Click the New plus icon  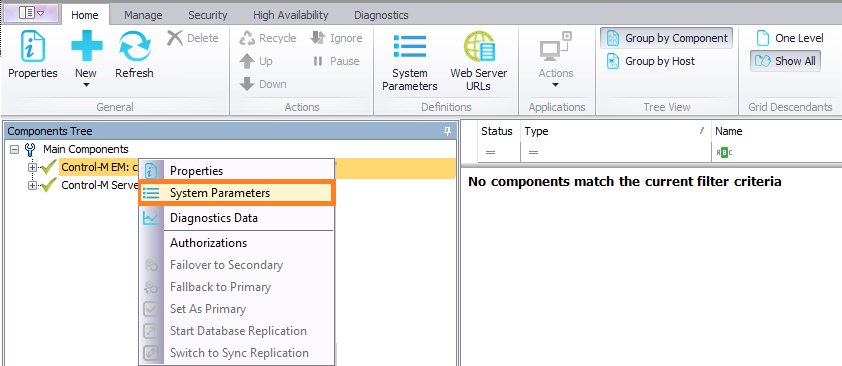(86, 46)
